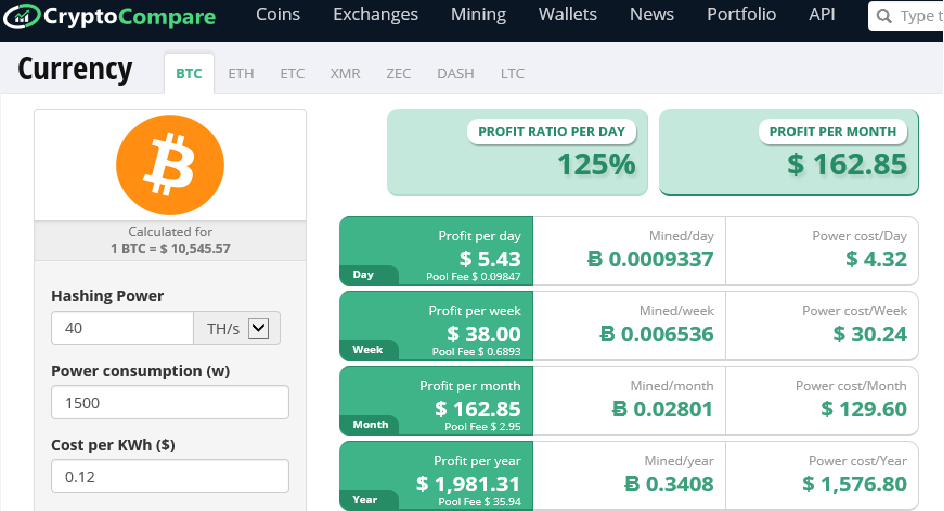Click the Mined/year 0.3408 value
This screenshot has width=944, height=511.
click(668, 483)
